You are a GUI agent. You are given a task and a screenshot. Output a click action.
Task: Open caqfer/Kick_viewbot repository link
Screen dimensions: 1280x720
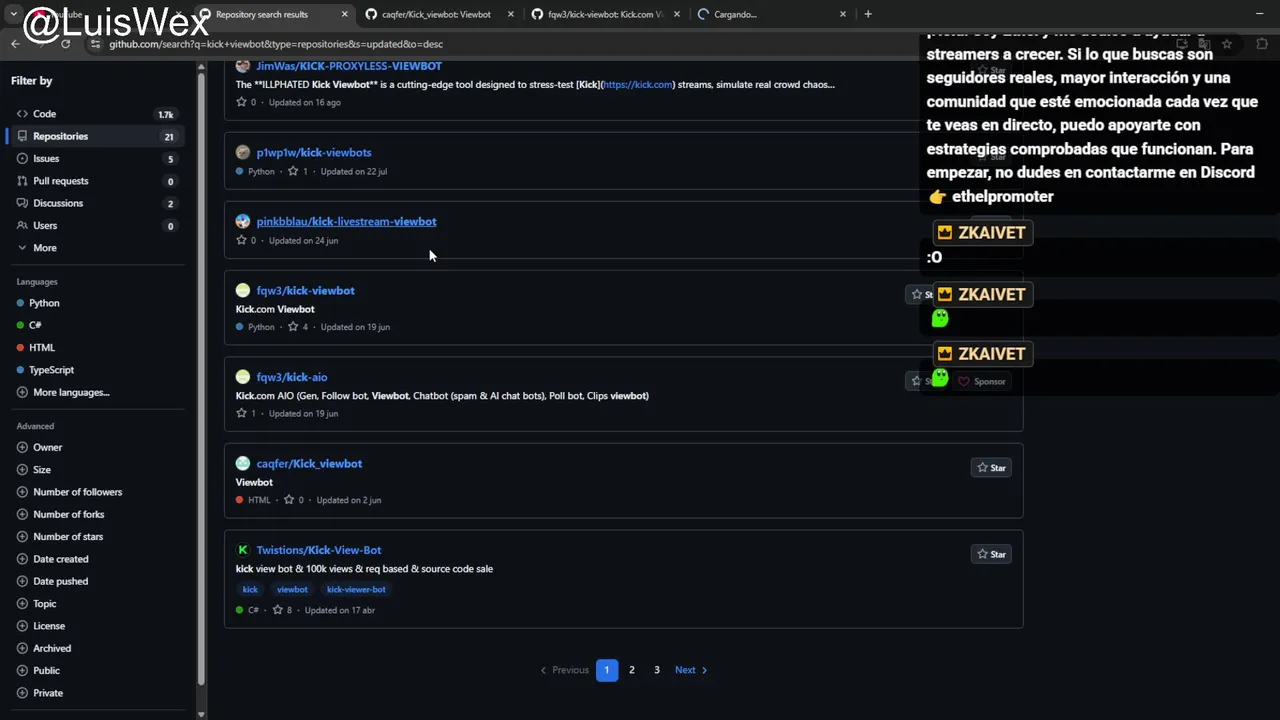click(x=309, y=463)
